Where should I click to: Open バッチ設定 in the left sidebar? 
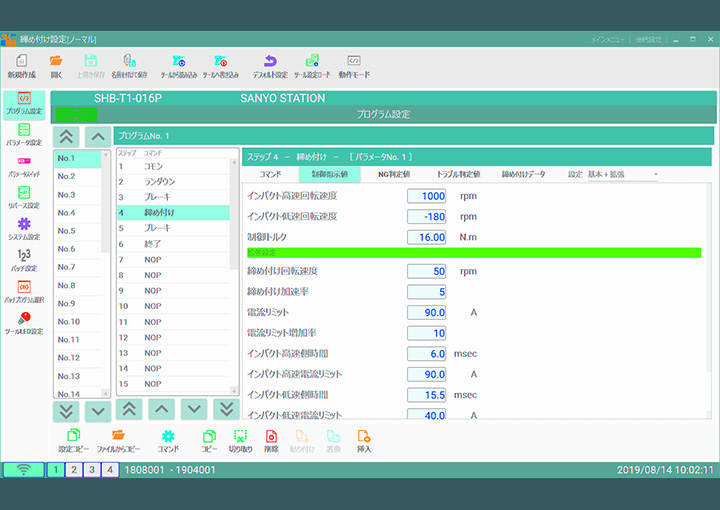(24, 259)
